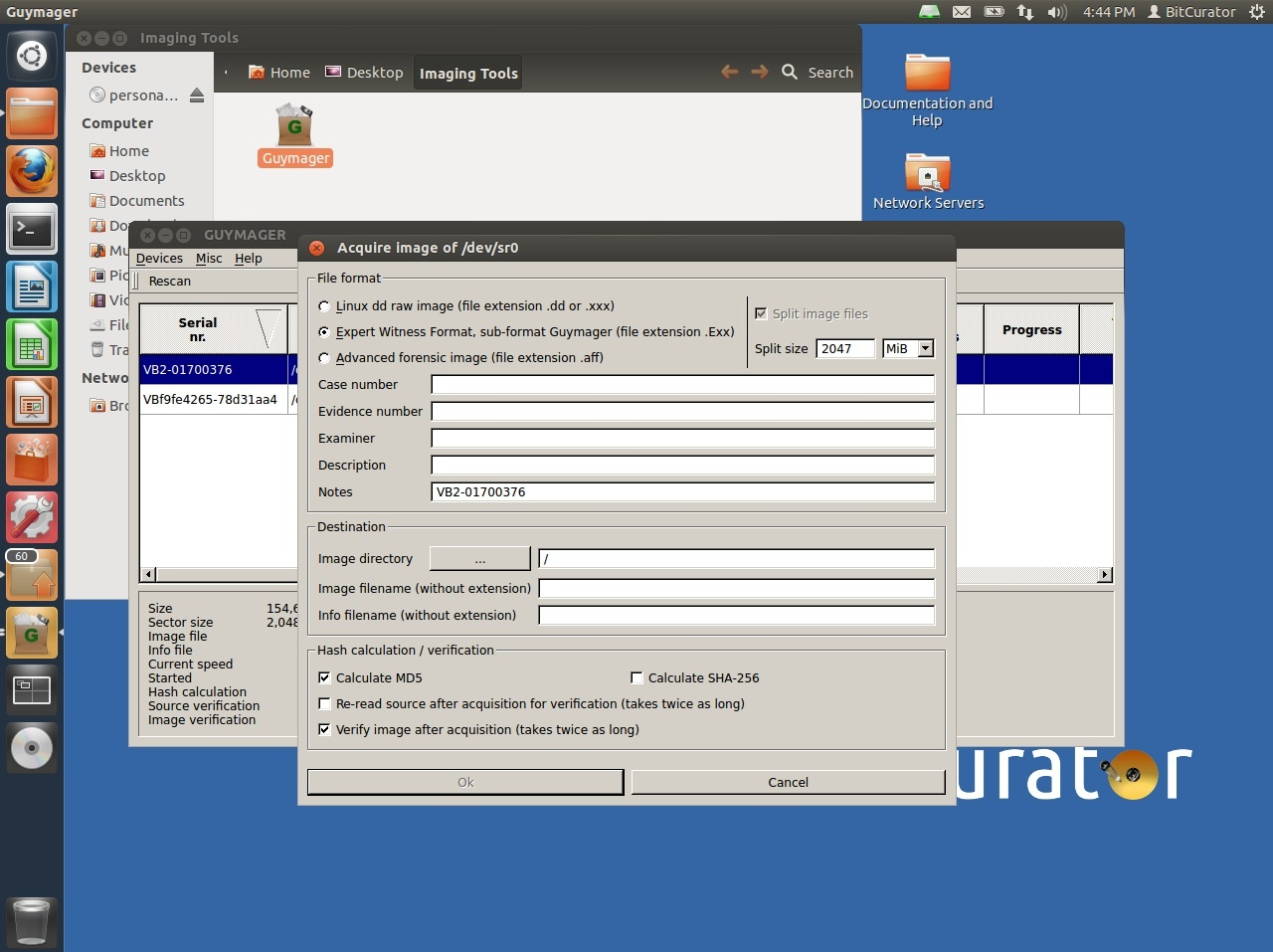Open the Files manager from the dock

coord(32,113)
